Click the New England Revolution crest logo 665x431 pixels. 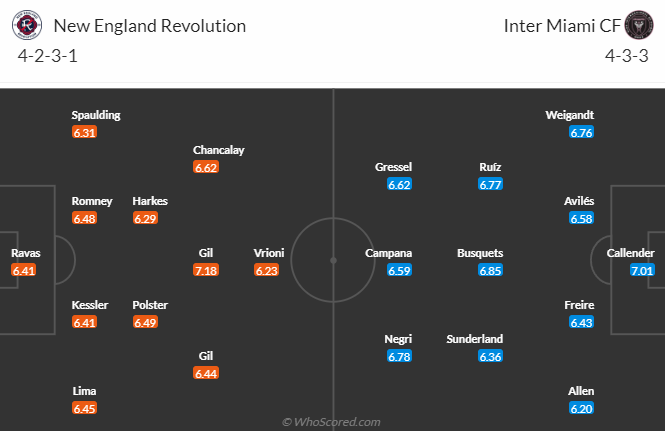[x=28, y=26]
